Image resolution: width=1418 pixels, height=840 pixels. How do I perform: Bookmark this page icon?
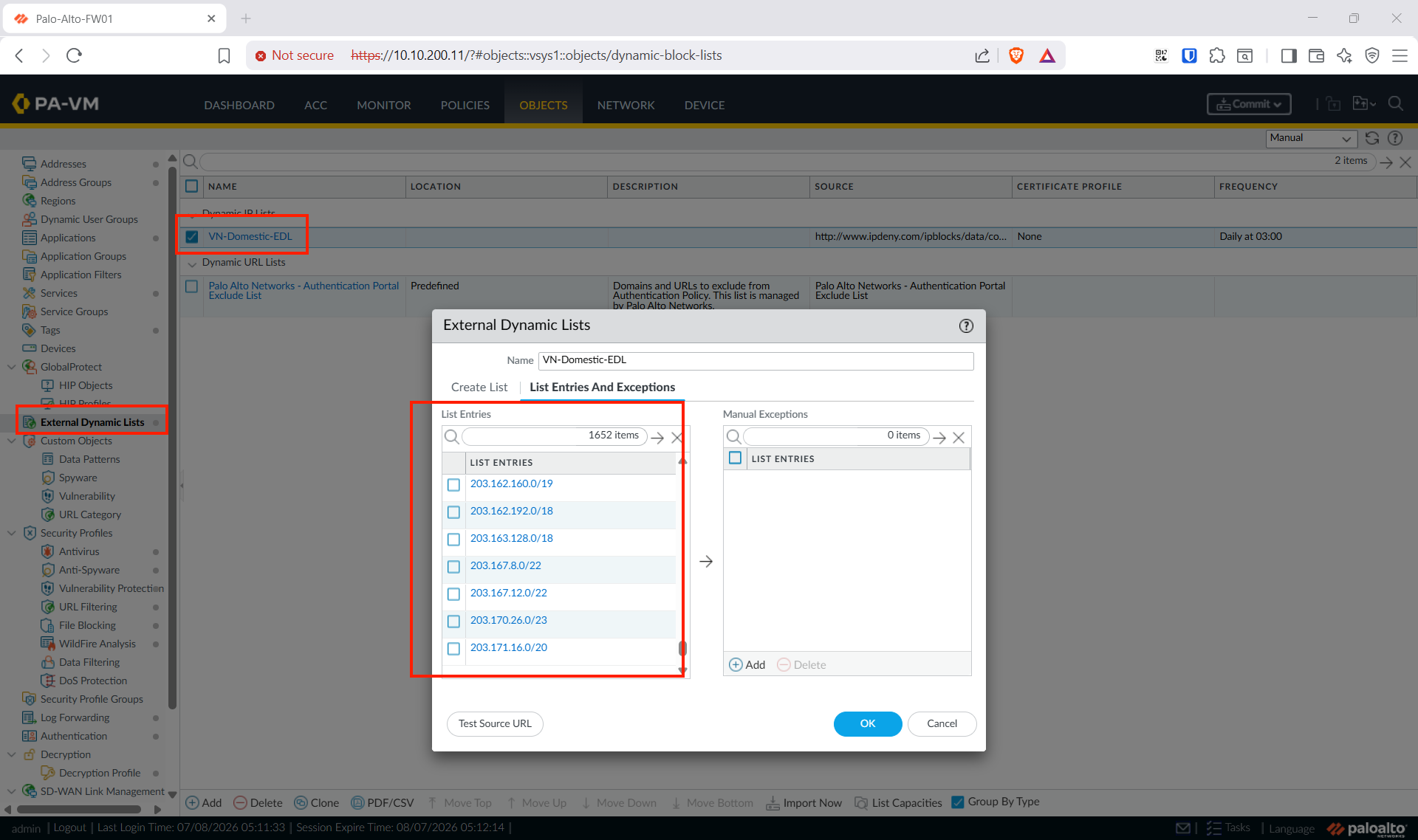(224, 55)
